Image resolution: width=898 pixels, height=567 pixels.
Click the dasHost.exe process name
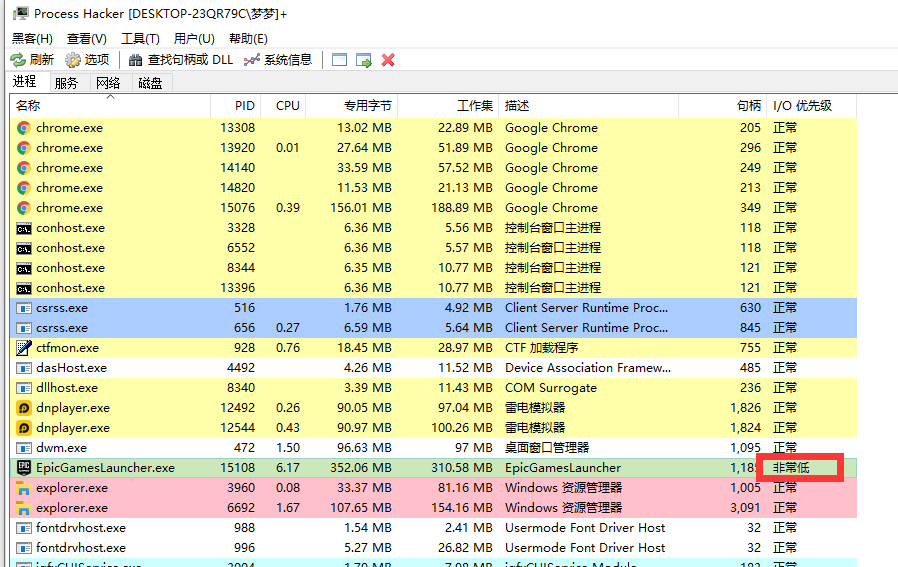72,368
